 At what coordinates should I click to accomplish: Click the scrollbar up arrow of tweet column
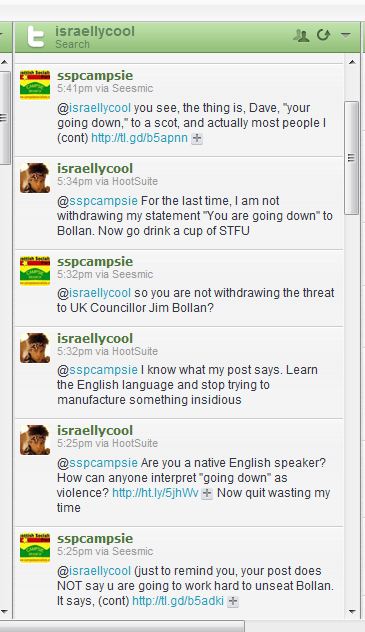352,62
